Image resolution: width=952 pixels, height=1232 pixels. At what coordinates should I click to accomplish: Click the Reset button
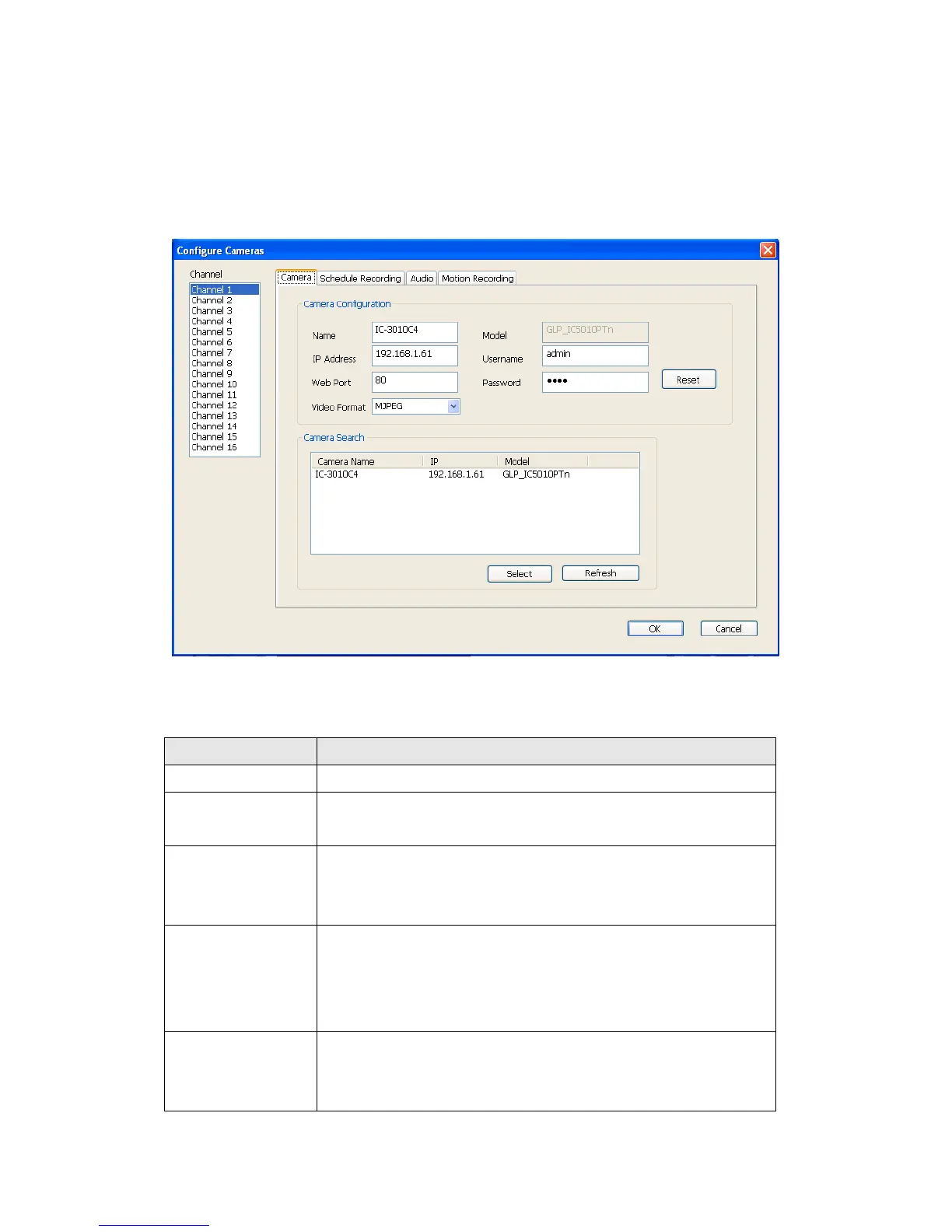coord(688,380)
